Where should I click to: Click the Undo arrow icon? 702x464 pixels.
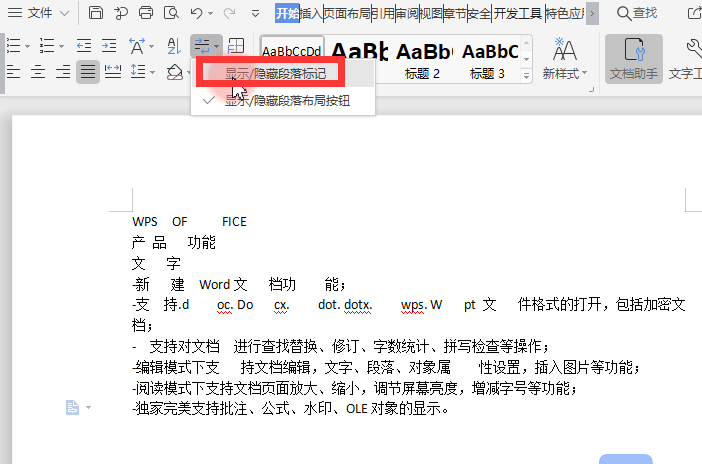point(196,13)
